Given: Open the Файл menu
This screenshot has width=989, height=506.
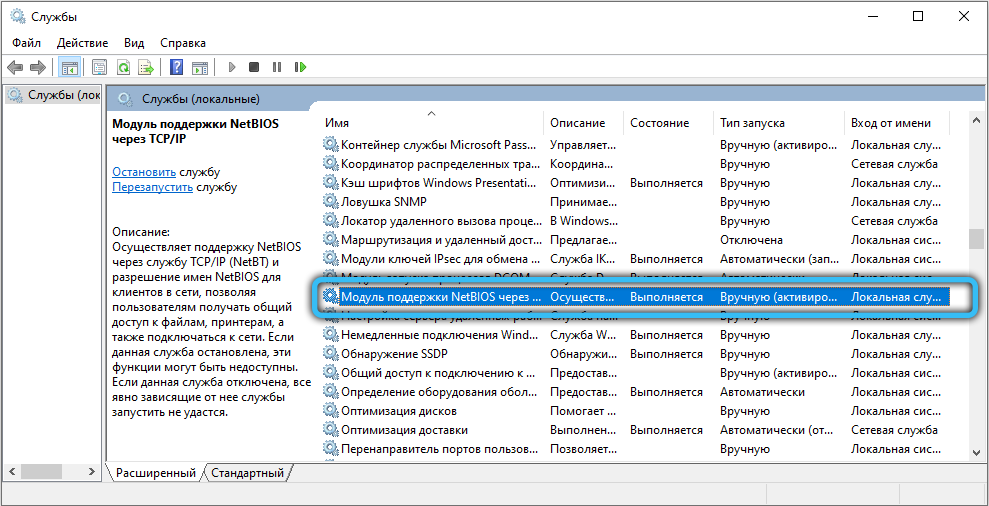Looking at the screenshot, I should tap(27, 43).
